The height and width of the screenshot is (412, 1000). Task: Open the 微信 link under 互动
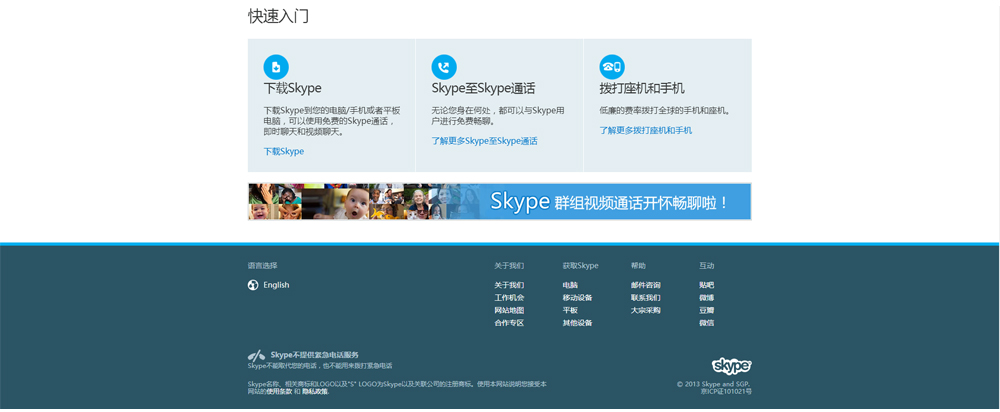click(x=707, y=323)
